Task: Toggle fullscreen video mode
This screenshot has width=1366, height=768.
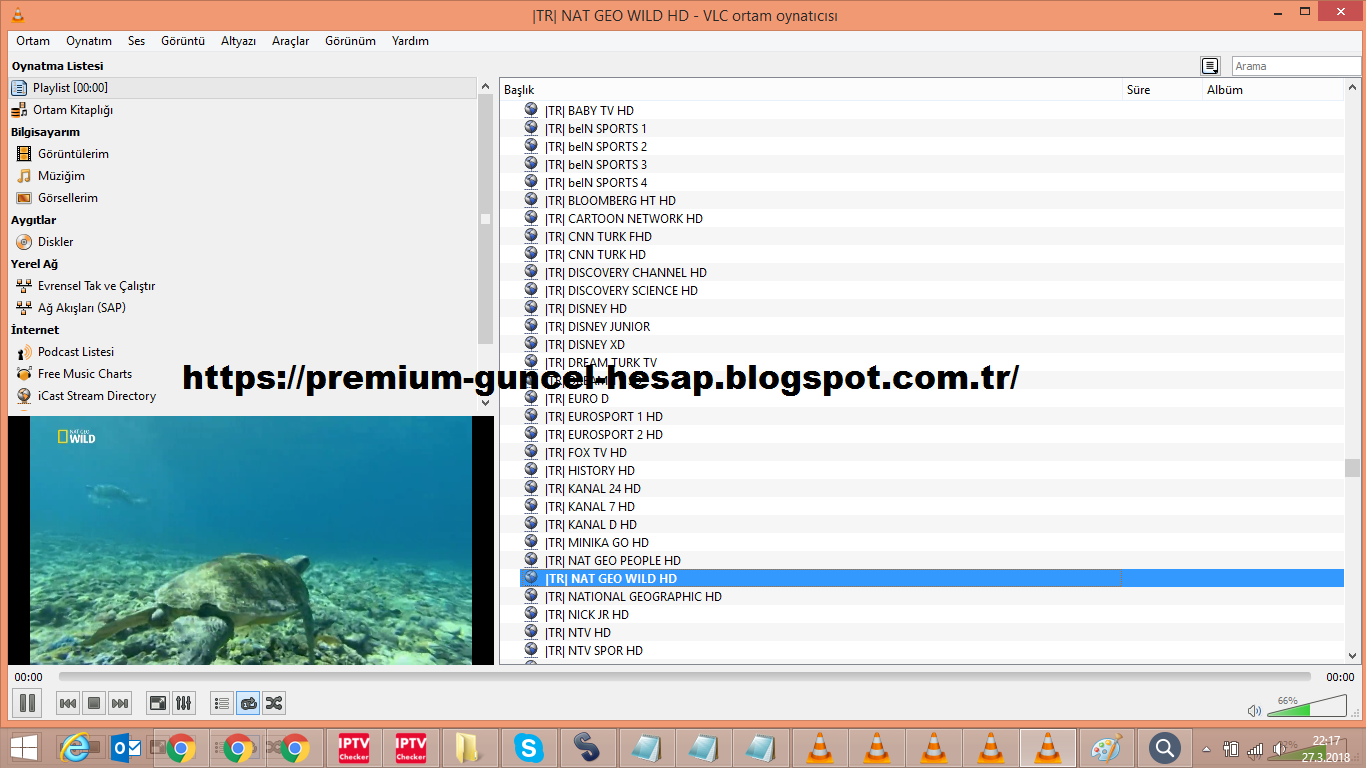Action: (x=158, y=703)
